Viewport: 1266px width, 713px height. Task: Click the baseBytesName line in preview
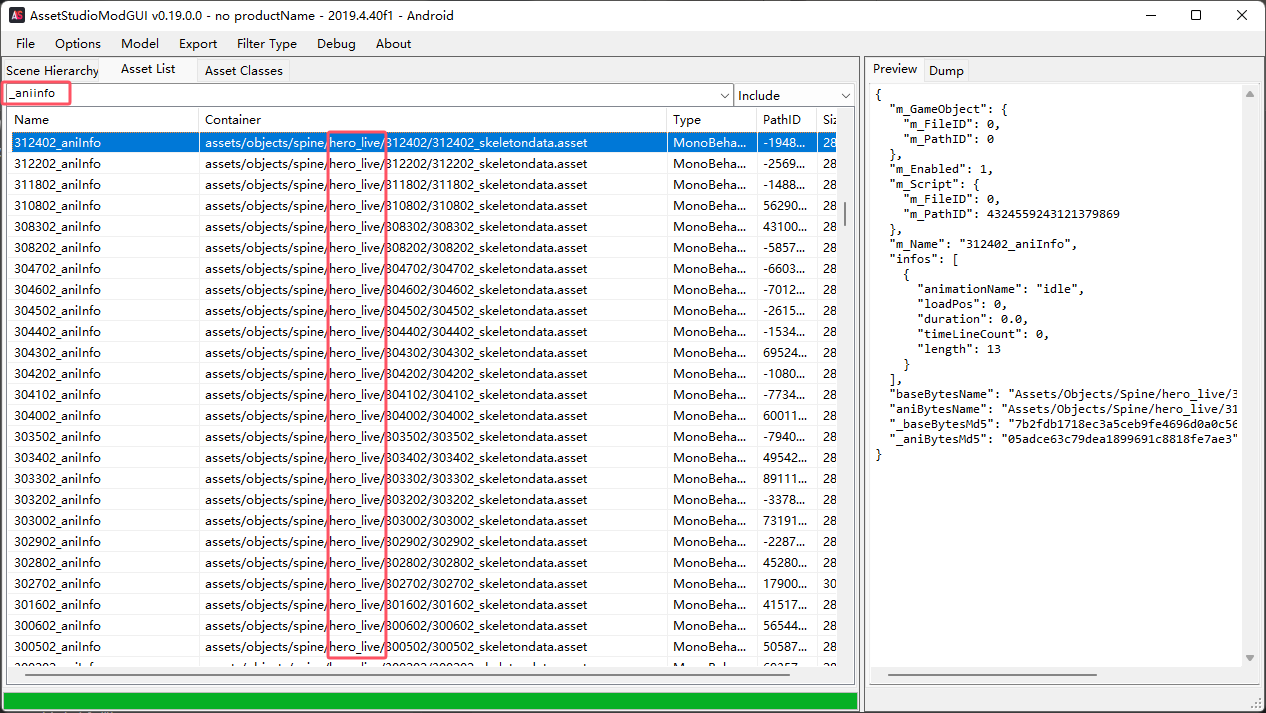coord(1065,394)
